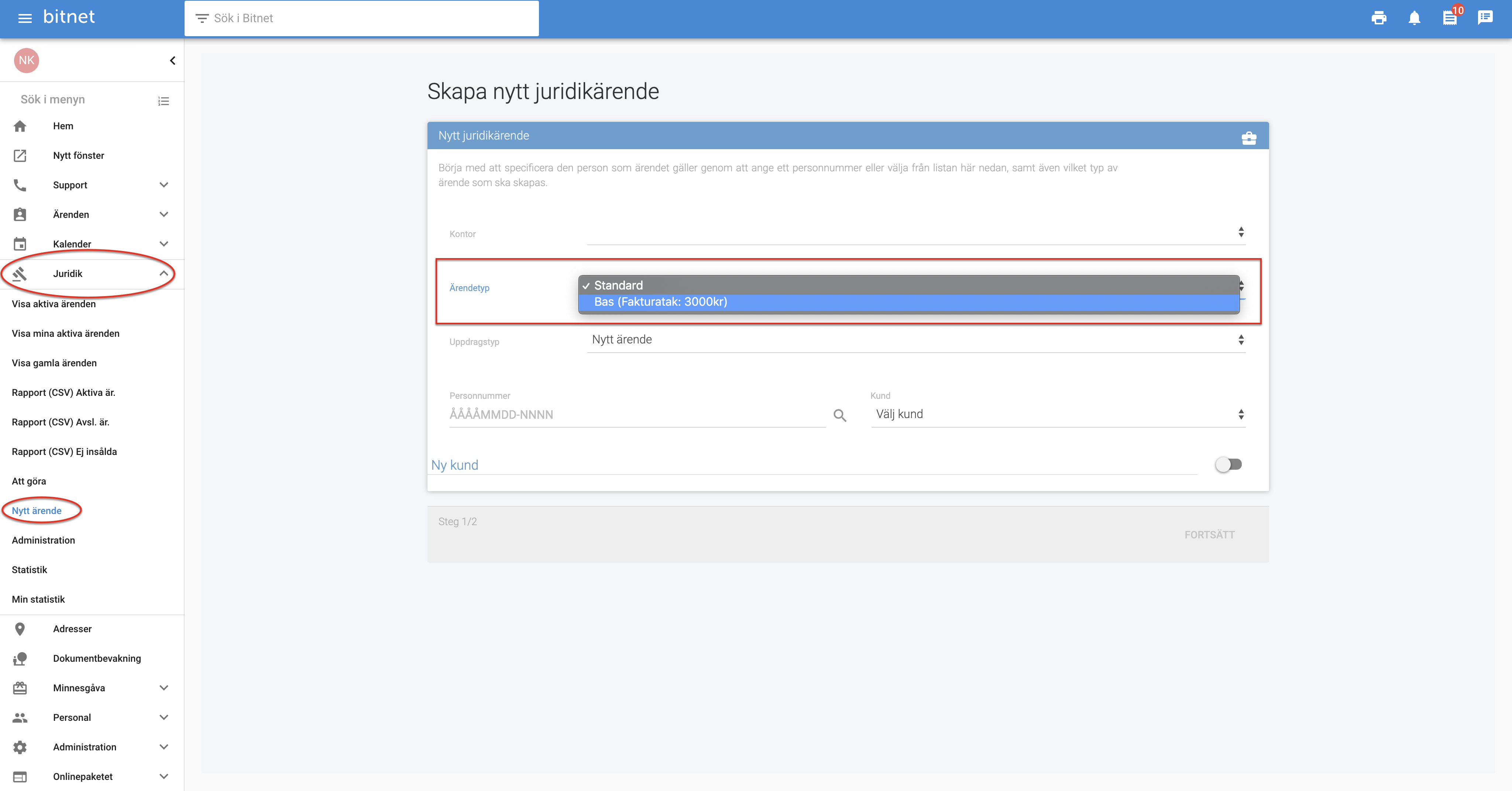This screenshot has width=1512, height=791.
Task: Select Nytt ärende in Juridik menu
Action: click(x=37, y=511)
